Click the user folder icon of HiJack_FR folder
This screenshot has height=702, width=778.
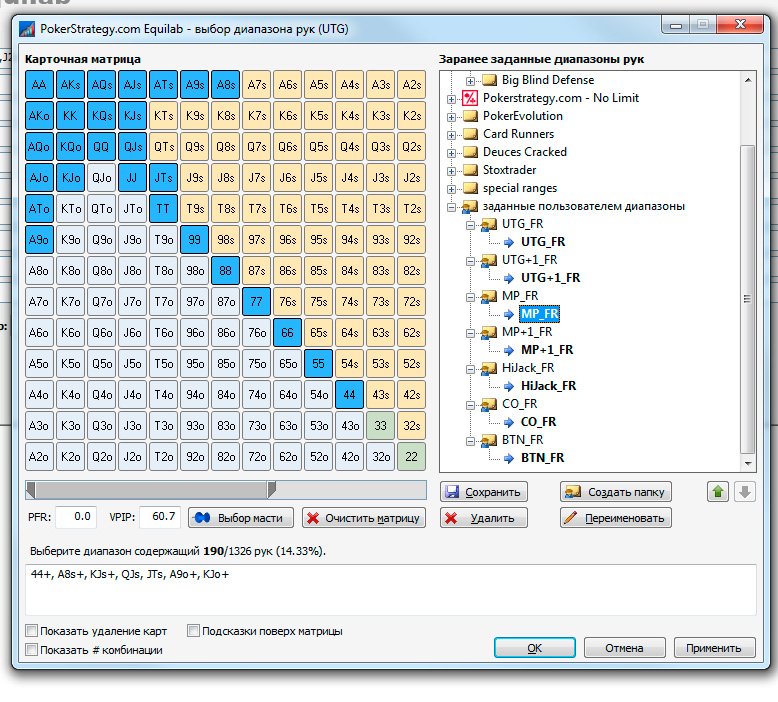[x=489, y=368]
